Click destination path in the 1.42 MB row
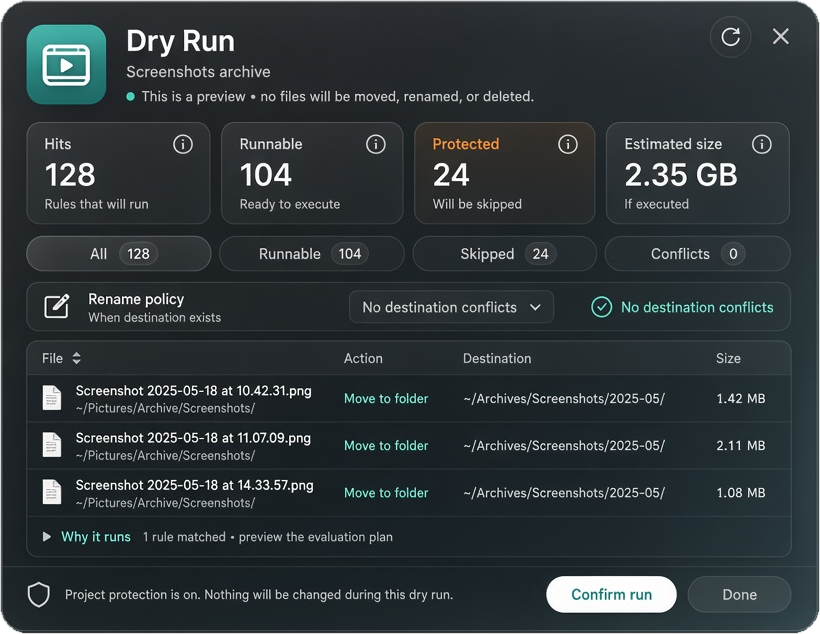The image size is (820, 634). [x=564, y=399]
